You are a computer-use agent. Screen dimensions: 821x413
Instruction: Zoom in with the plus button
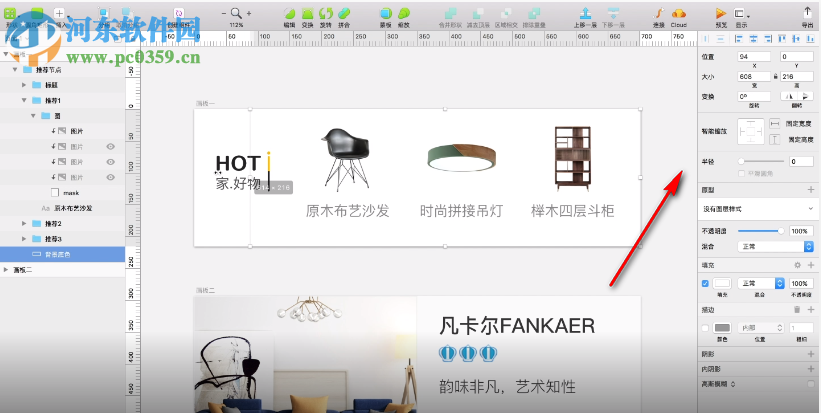pos(249,13)
